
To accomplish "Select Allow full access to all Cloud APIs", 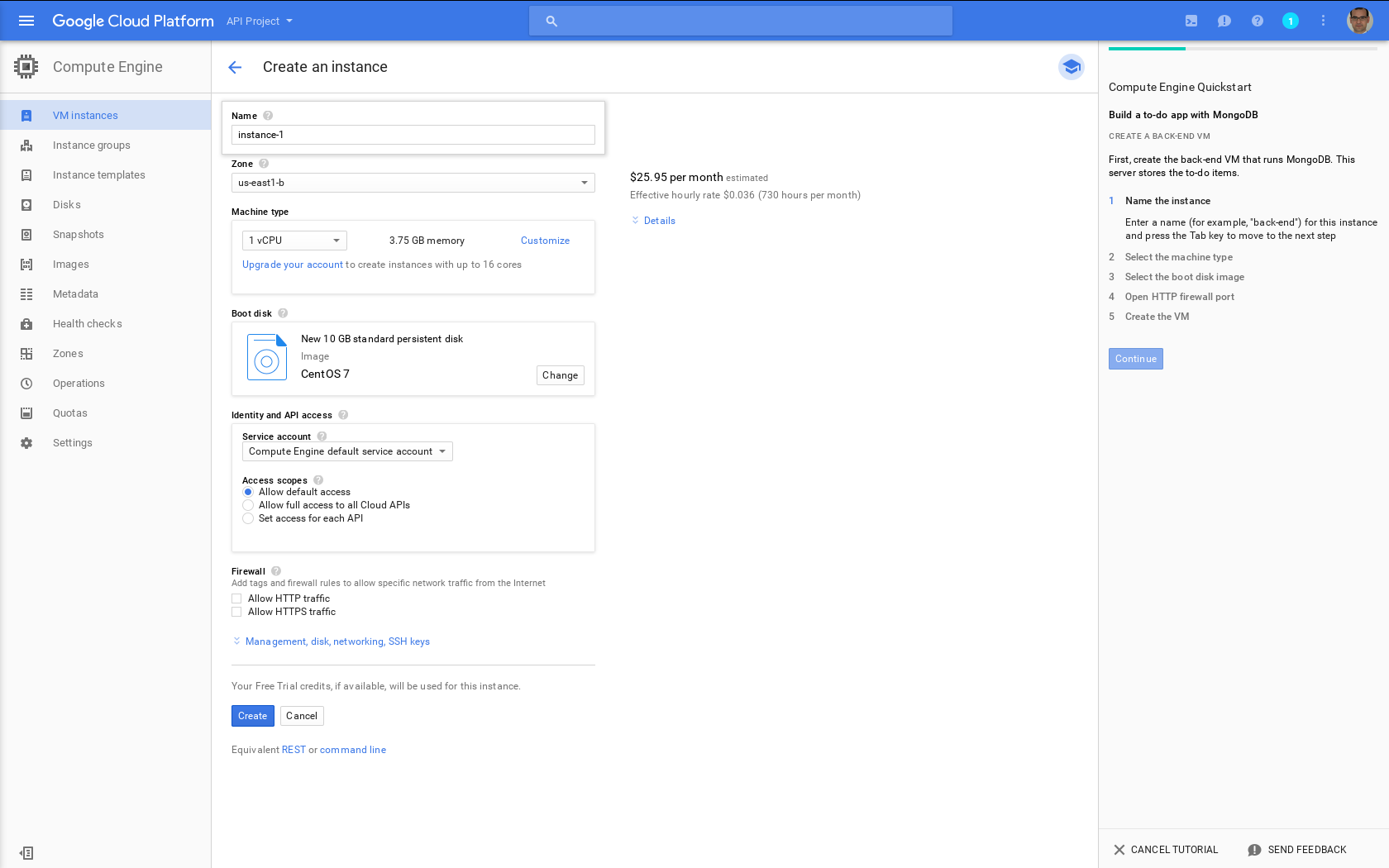I will pyautogui.click(x=248, y=505).
